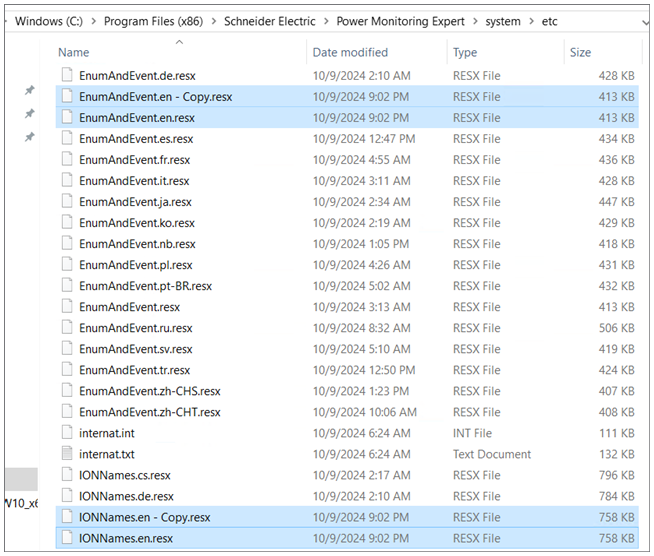This screenshot has width=654, height=556.
Task: Select file name internat.txt
Action: (107, 454)
